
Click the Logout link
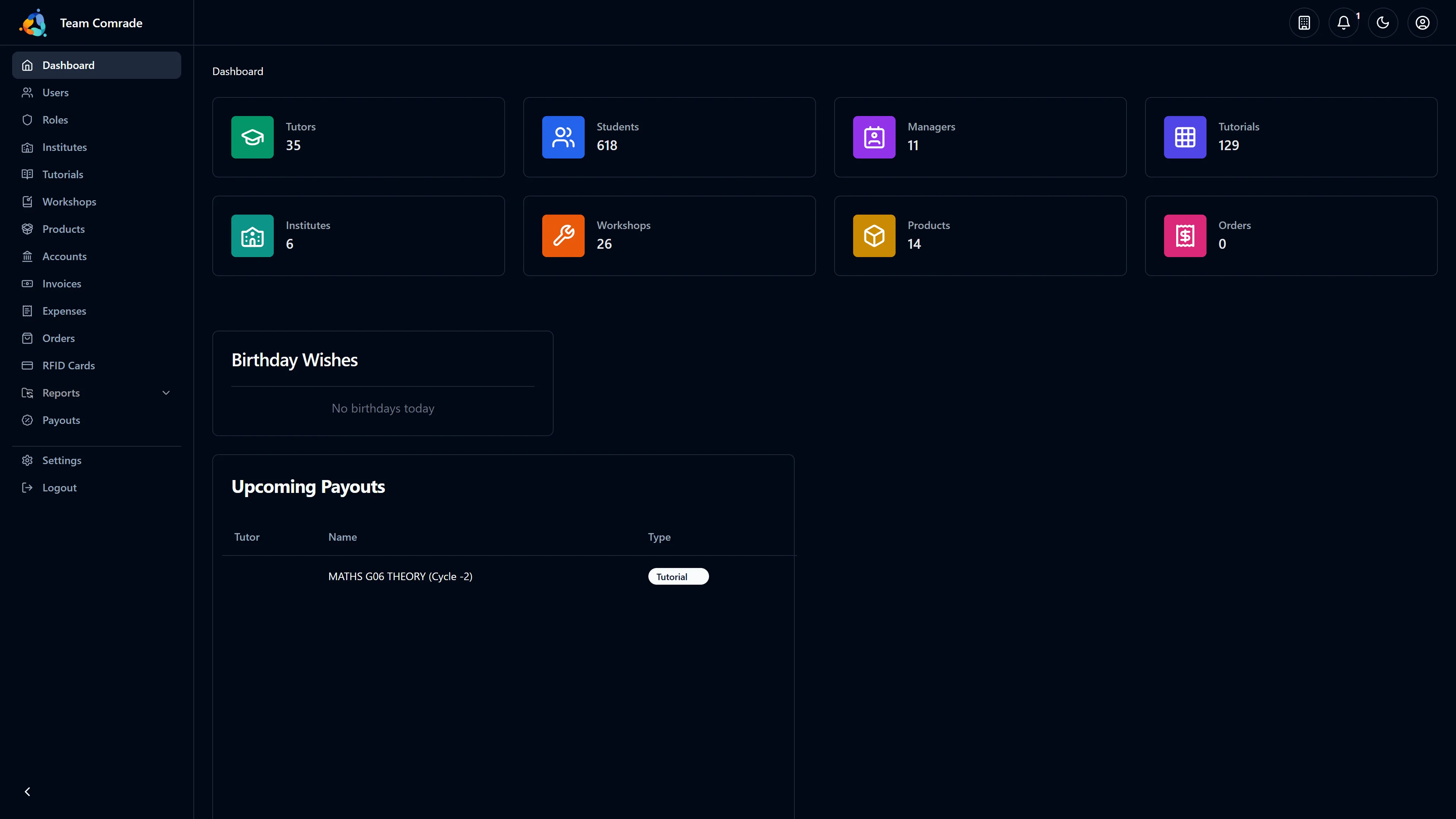click(x=60, y=488)
